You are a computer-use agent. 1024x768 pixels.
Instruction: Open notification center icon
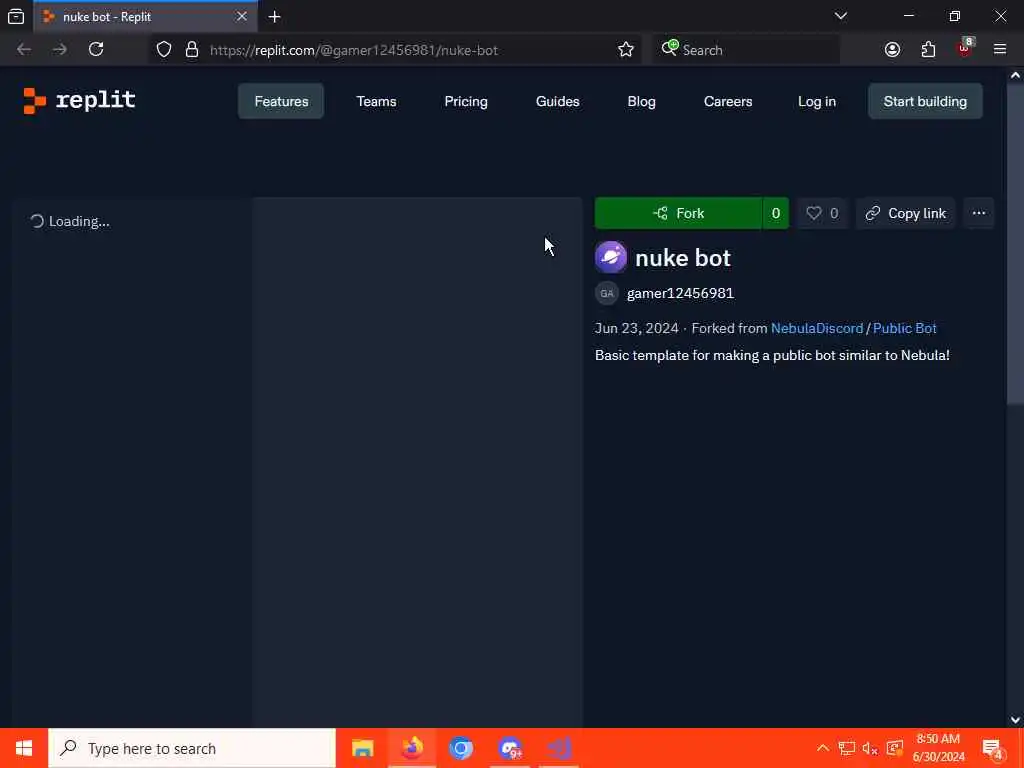coord(993,749)
